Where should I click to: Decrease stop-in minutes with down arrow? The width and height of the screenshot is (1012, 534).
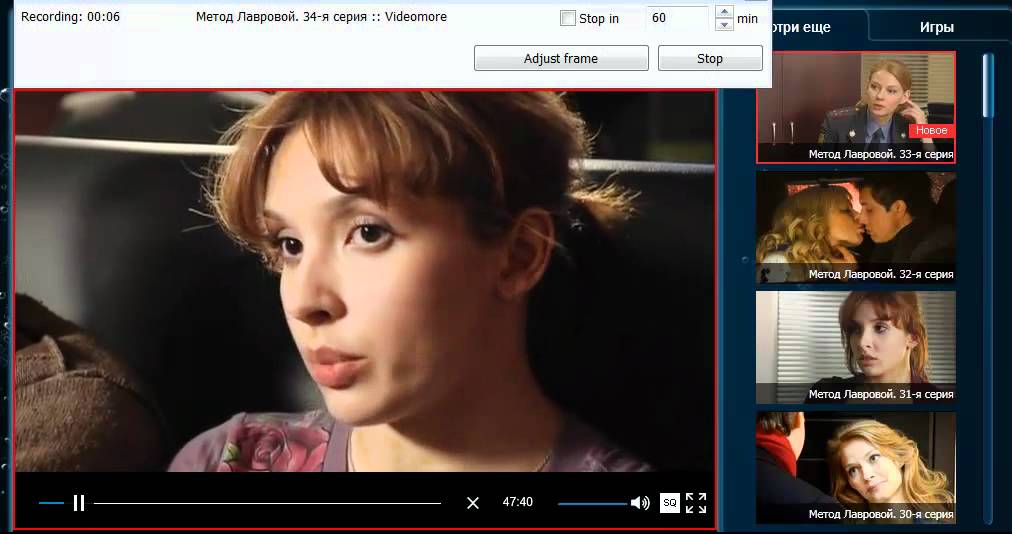point(724,25)
